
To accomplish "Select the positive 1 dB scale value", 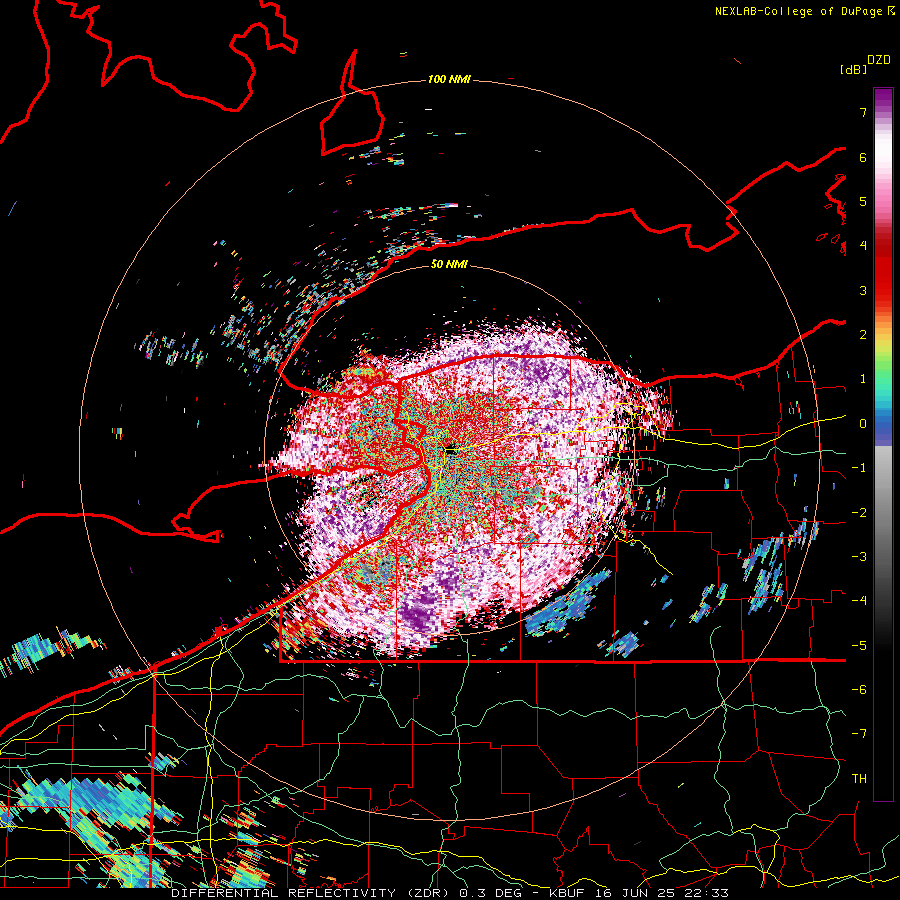I will [863, 379].
